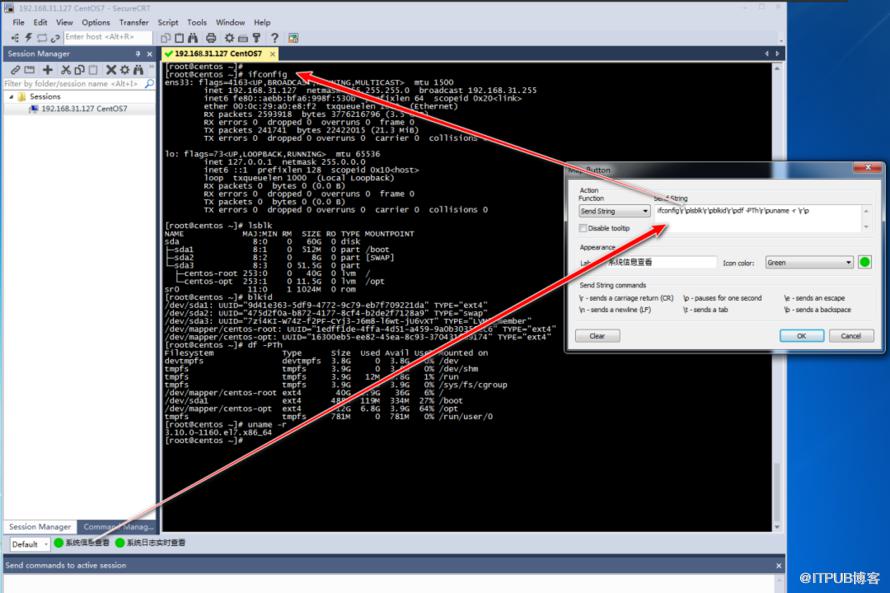Open the Function dropdown showing Send String
This screenshot has width=890, height=593.
point(614,211)
